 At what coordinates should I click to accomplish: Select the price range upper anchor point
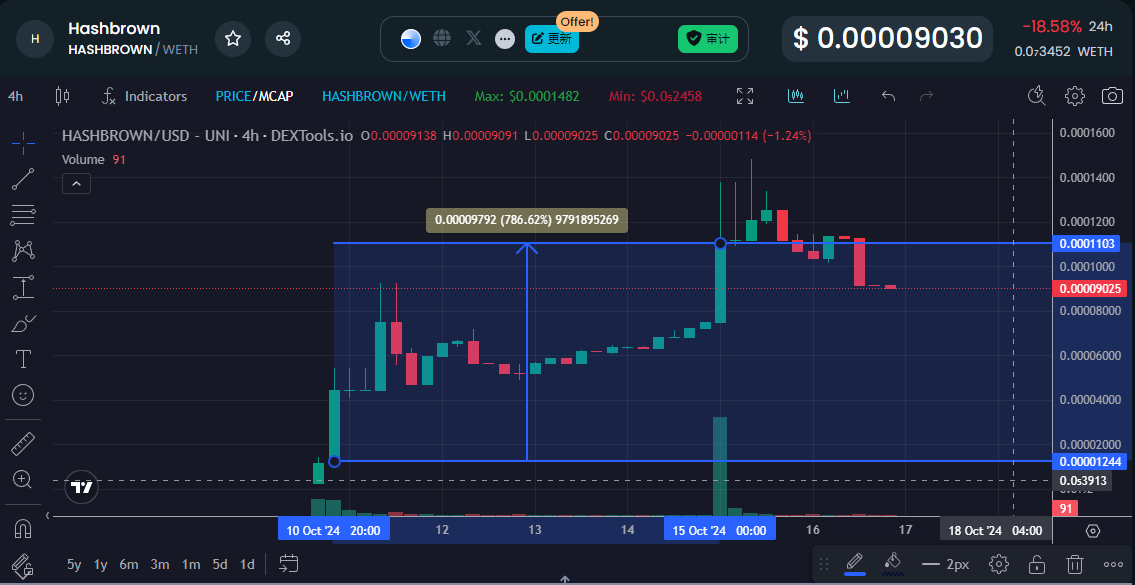(720, 243)
